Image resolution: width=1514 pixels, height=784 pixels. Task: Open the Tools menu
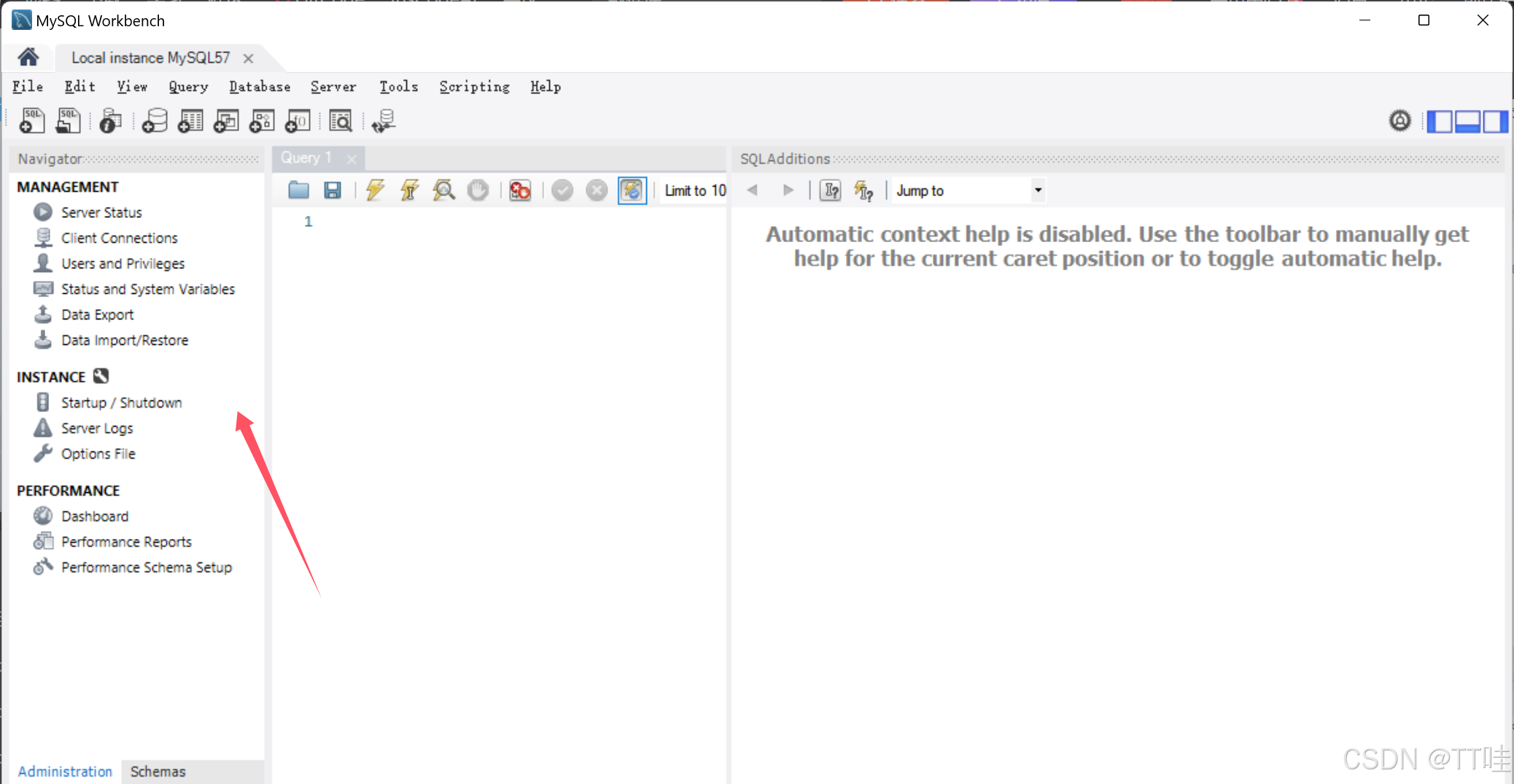pos(398,87)
